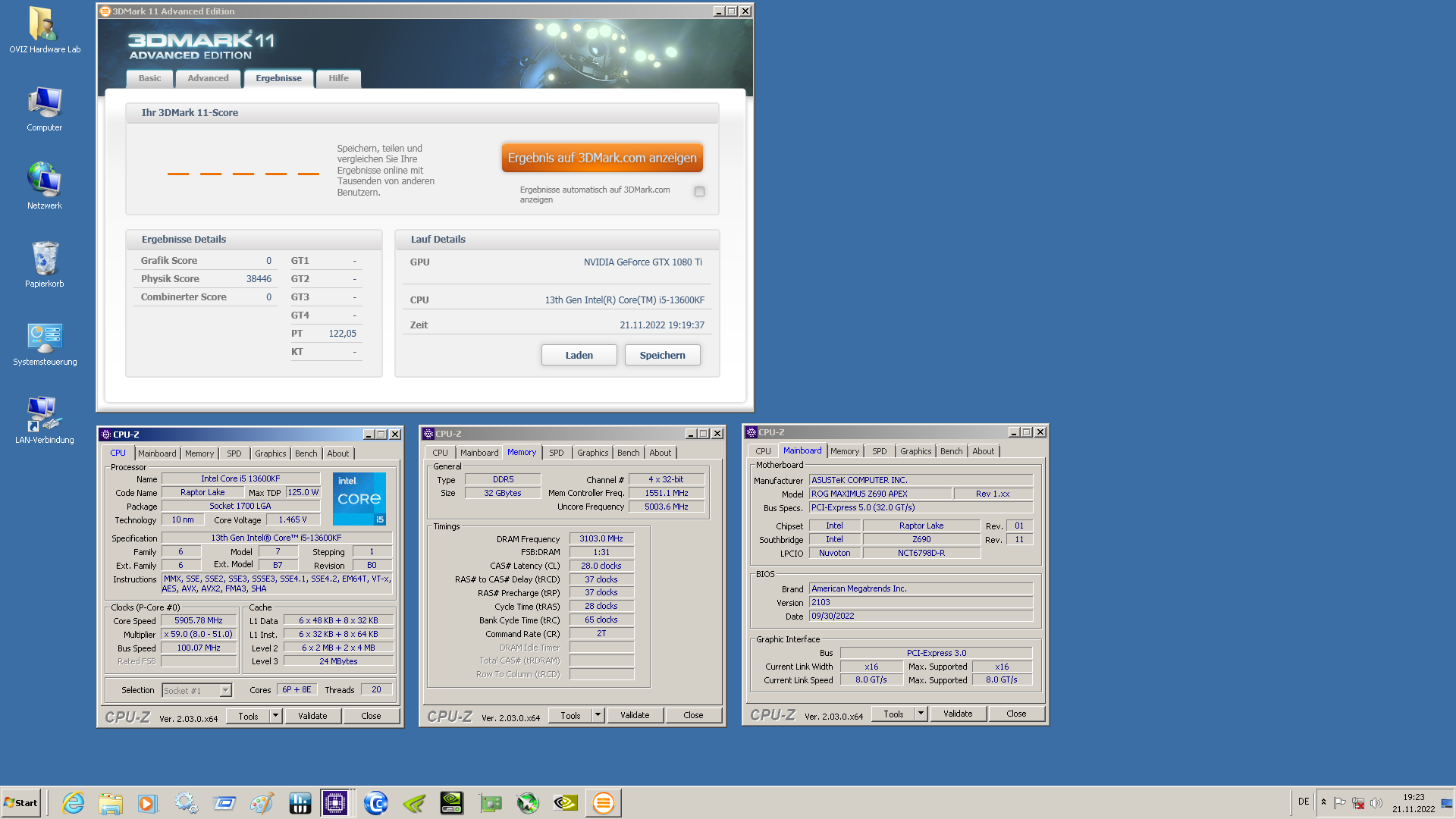Click Show desktop icon in tray
The width and height of the screenshot is (1456, 819).
(x=1447, y=803)
